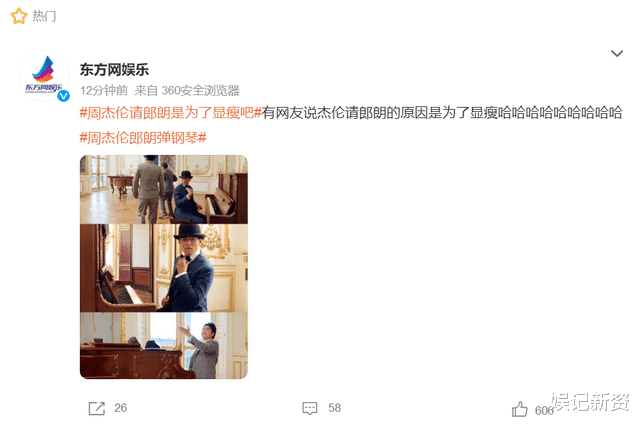Click the repost count 26
Image resolution: width=640 pixels, height=425 pixels.
tap(121, 408)
